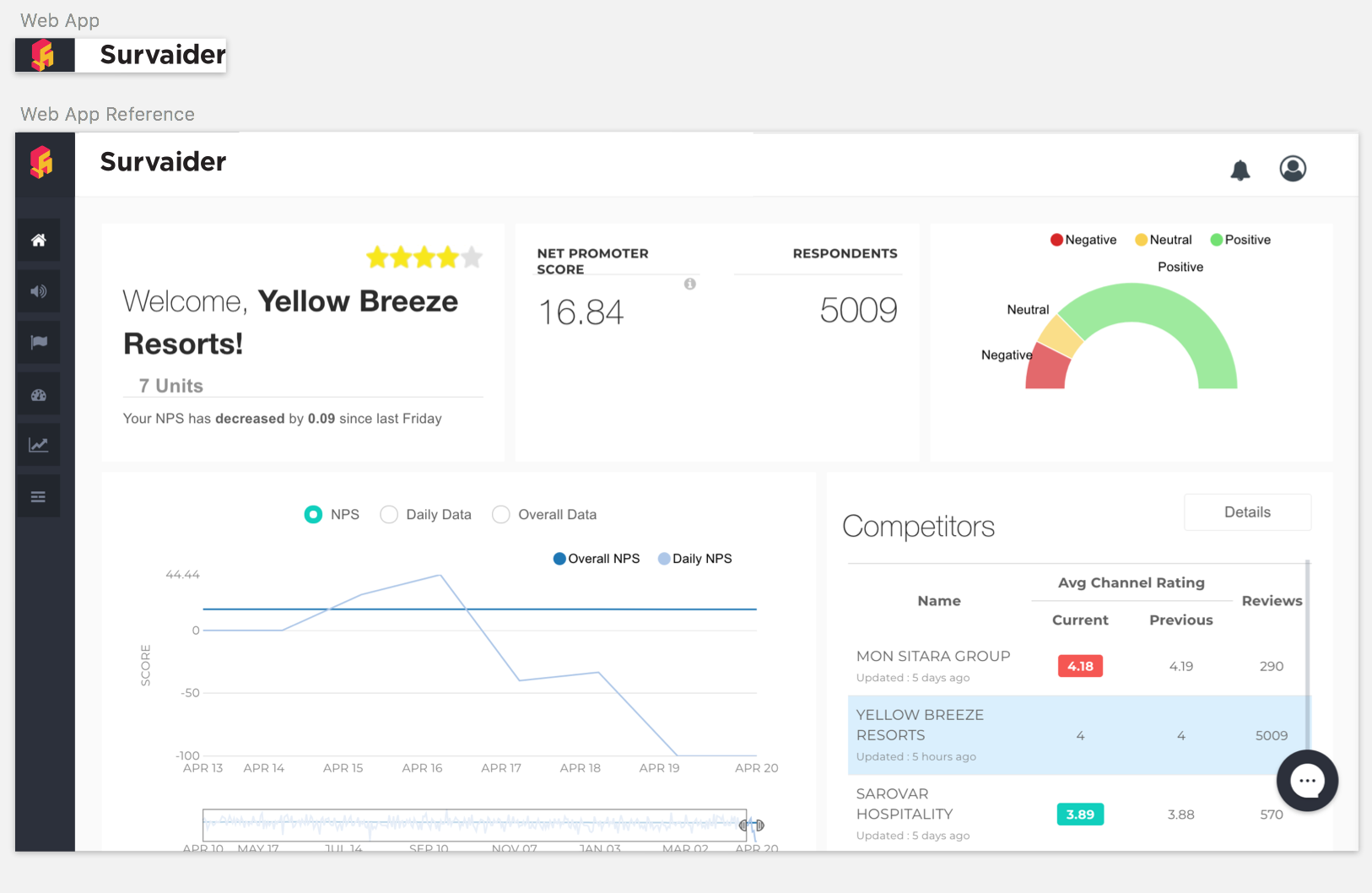Viewport: 1372px width, 893px height.
Task: Click the 16.84 Net Promoter Score value
Action: 581,312
